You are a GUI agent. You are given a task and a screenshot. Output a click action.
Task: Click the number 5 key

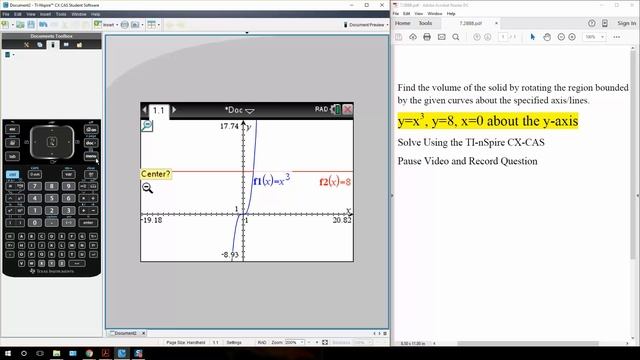click(x=51, y=198)
